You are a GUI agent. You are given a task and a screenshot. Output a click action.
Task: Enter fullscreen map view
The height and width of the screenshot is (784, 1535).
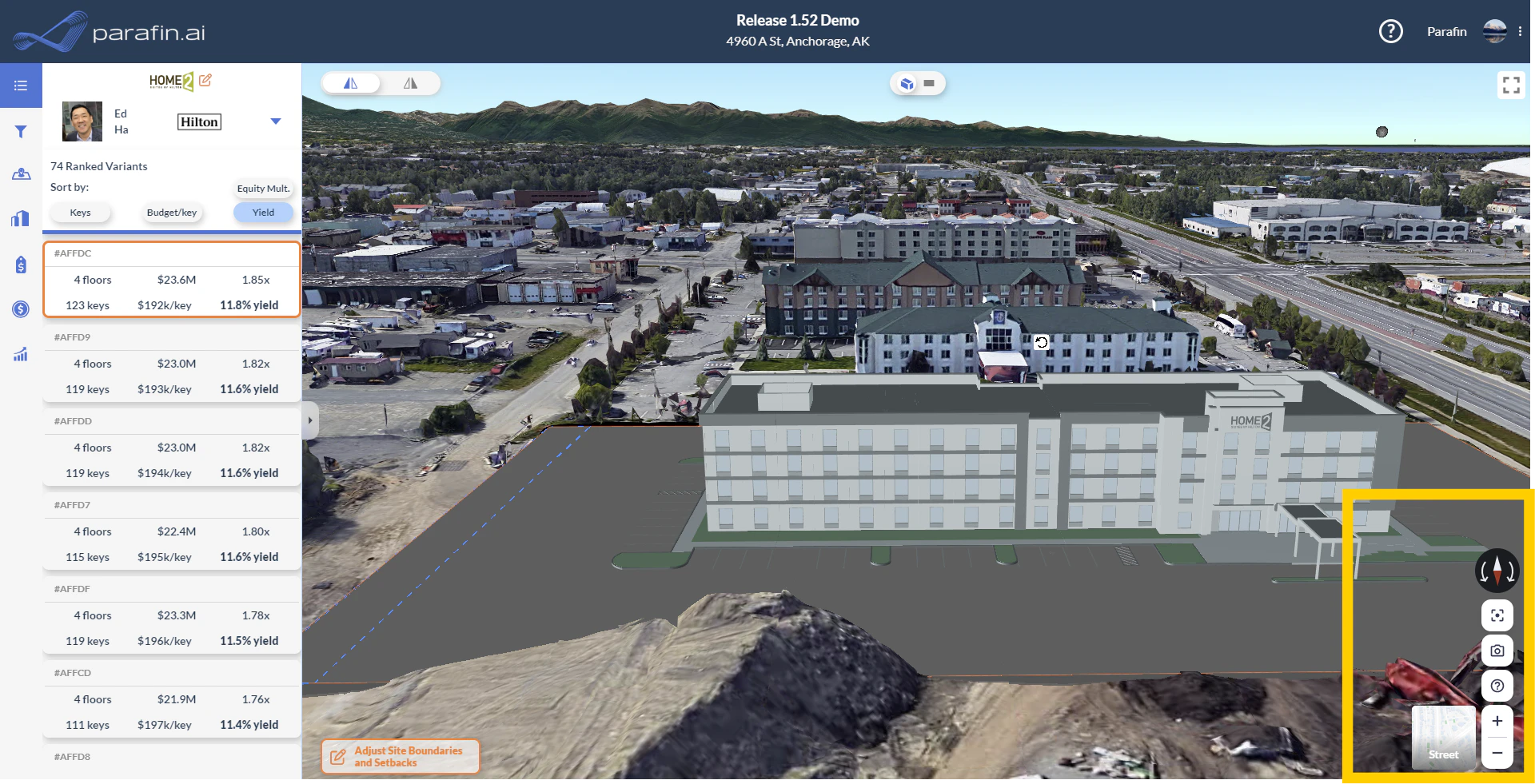click(1511, 85)
